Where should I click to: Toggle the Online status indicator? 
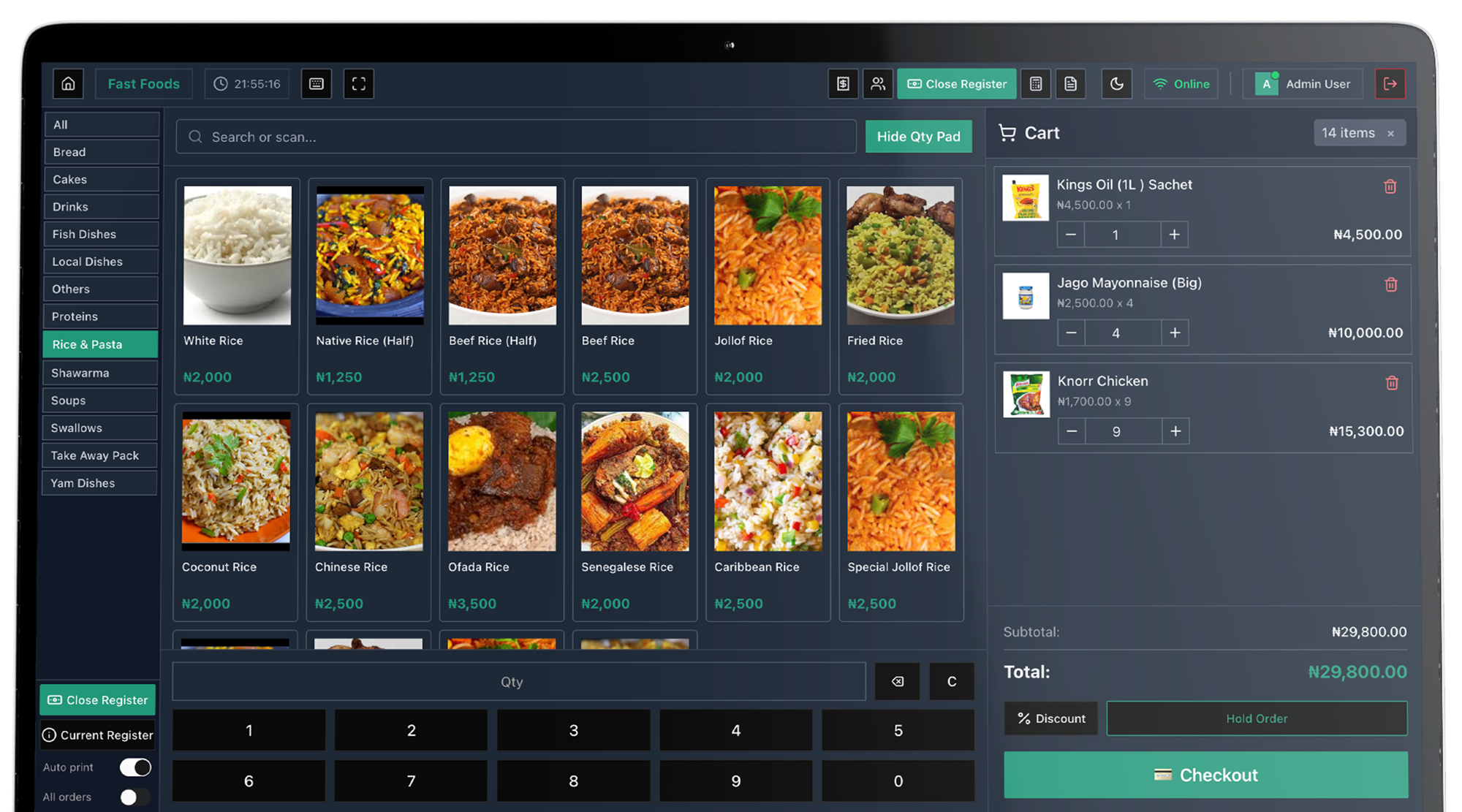pyautogui.click(x=1181, y=84)
